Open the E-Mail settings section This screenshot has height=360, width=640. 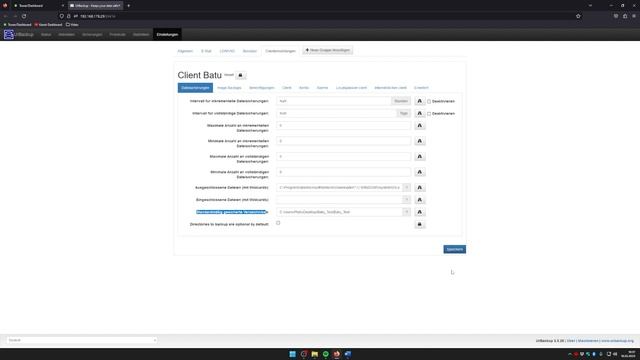tap(206, 51)
